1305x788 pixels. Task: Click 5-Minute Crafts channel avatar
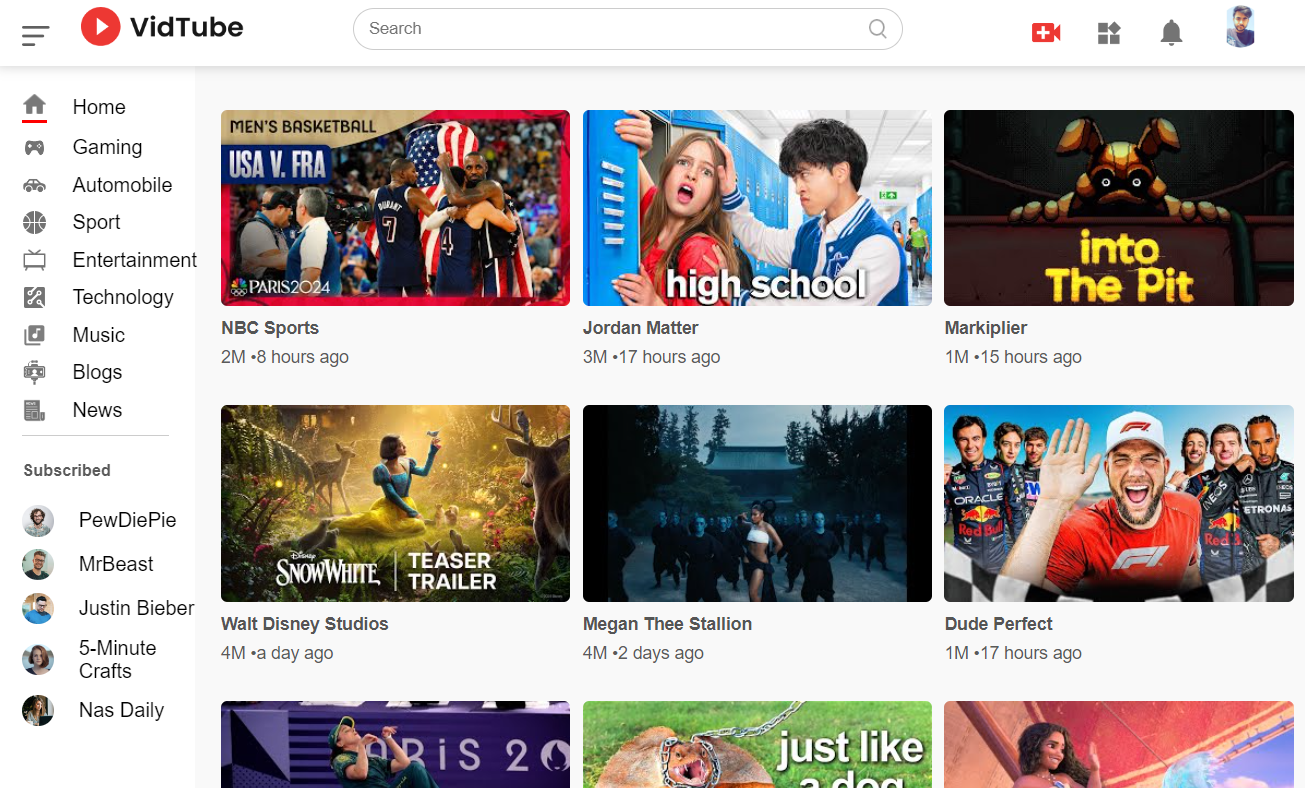[x=38, y=660]
